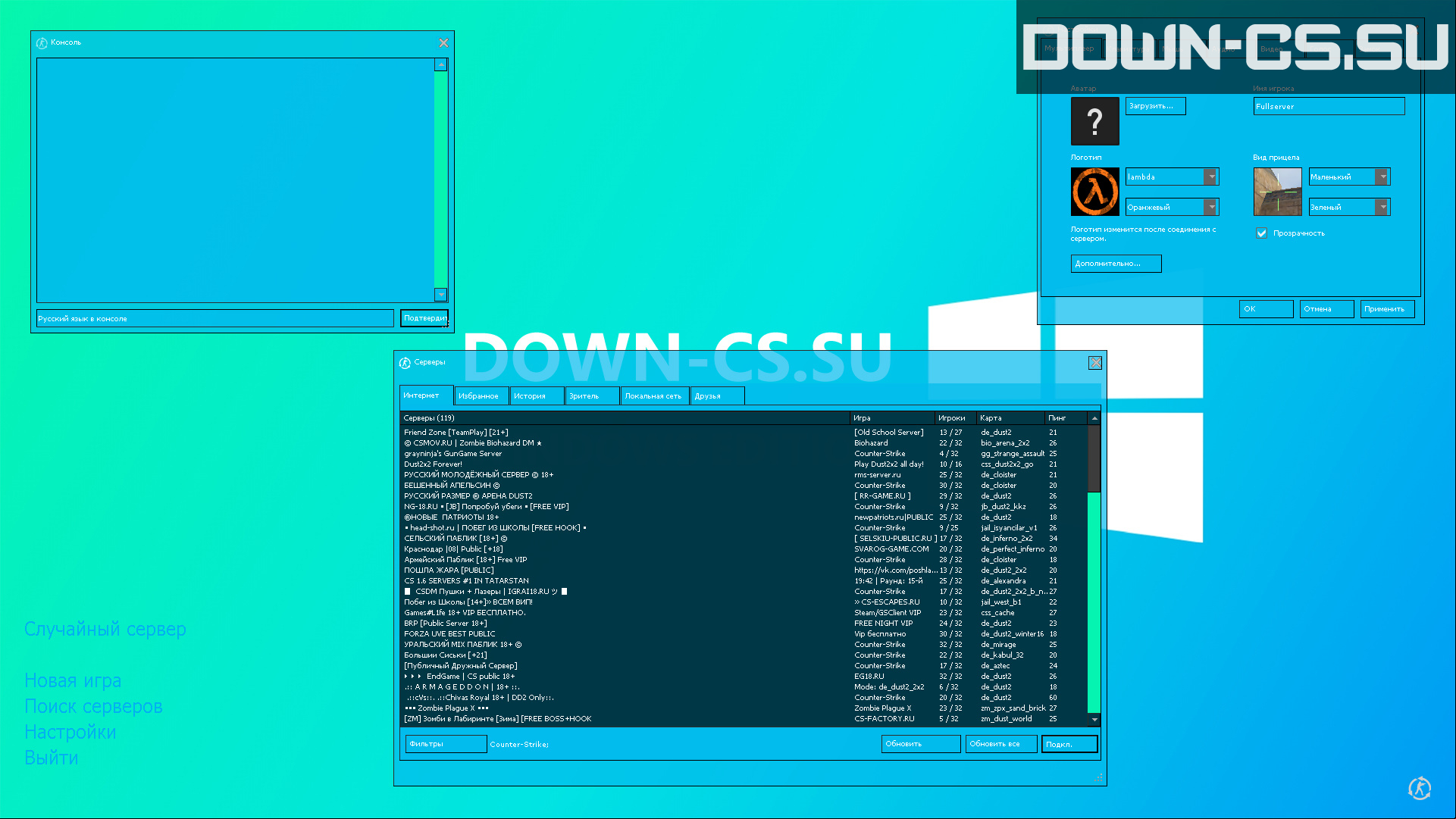The width and height of the screenshot is (1456, 819).
Task: Click the server list scrollbar up arrow
Action: (1094, 418)
